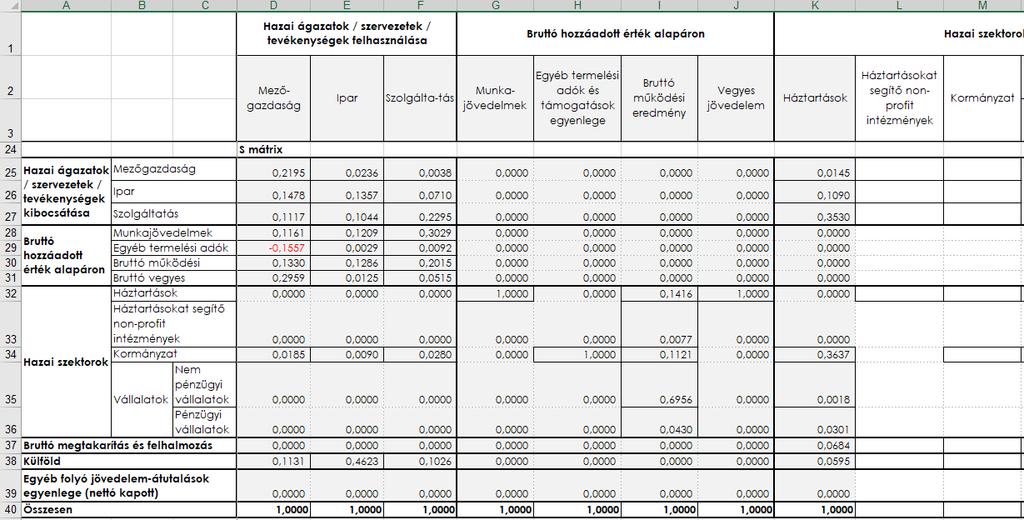
Task: Select the cell with value 0,0018
Action: 814,385
